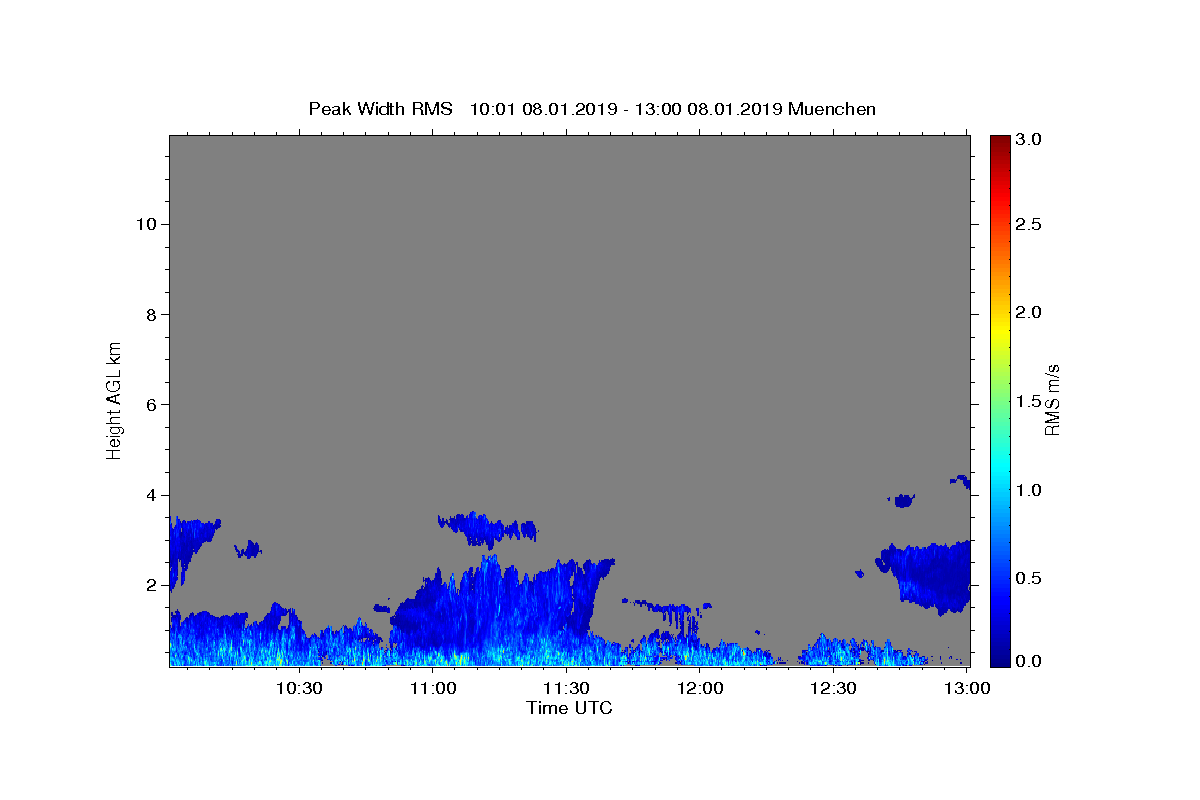Click the height tick label '8'
Screen dimensions: 1200x800
[152, 314]
